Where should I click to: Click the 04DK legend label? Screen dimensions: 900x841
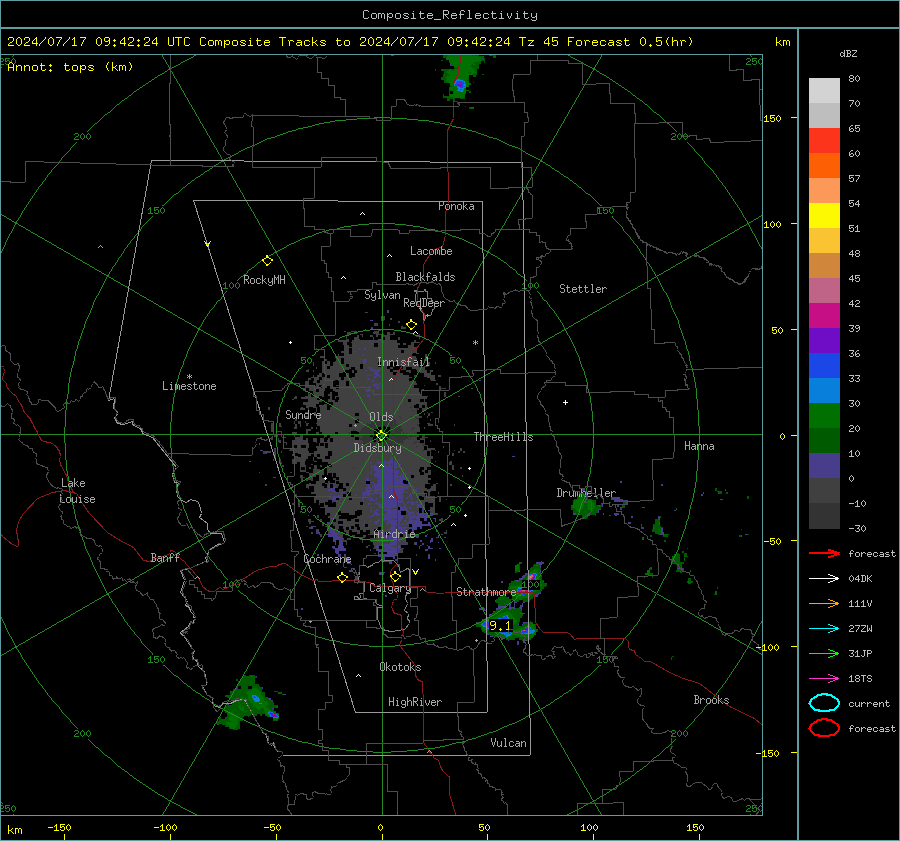point(860,579)
